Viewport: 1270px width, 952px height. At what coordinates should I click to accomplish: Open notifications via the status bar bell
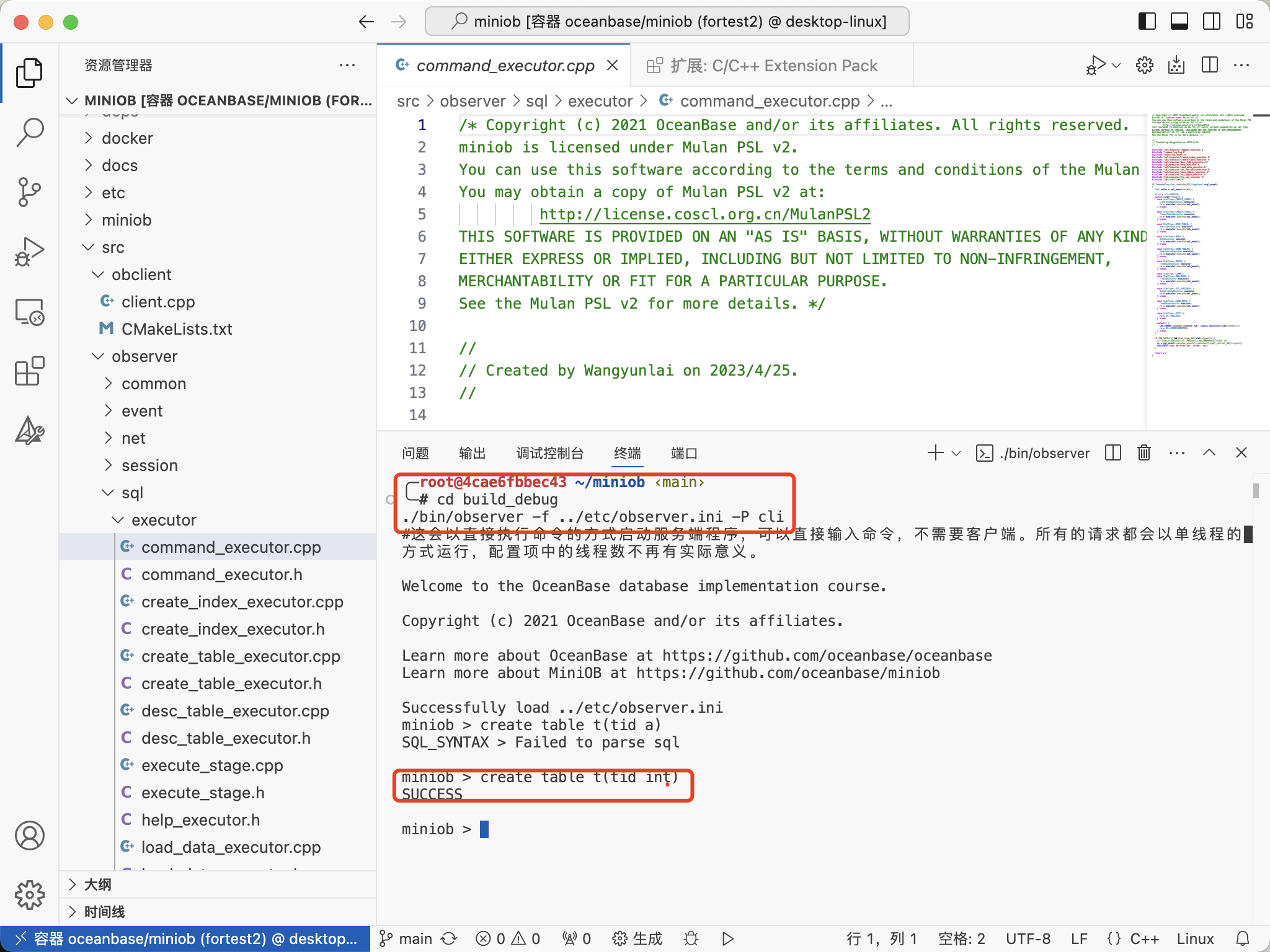[x=1243, y=938]
